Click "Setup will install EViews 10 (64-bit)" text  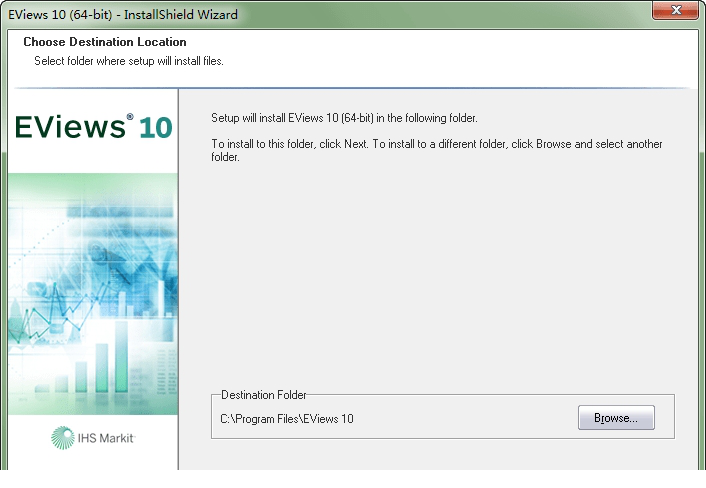[344, 118]
